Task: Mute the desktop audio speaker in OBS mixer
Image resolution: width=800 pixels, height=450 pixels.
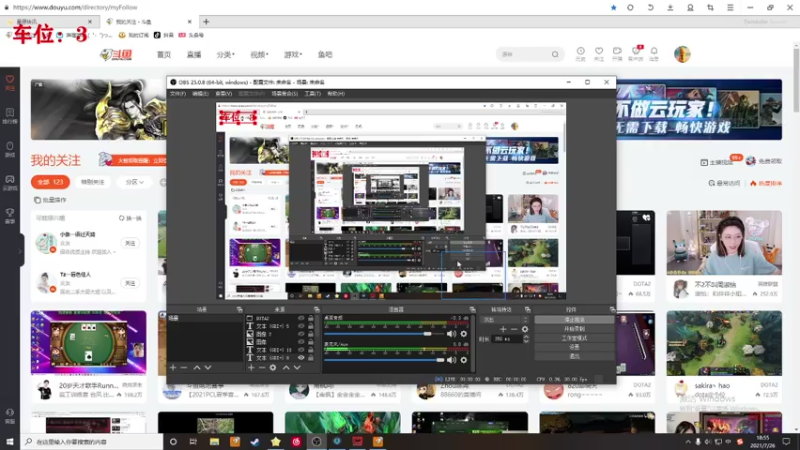Action: (452, 334)
